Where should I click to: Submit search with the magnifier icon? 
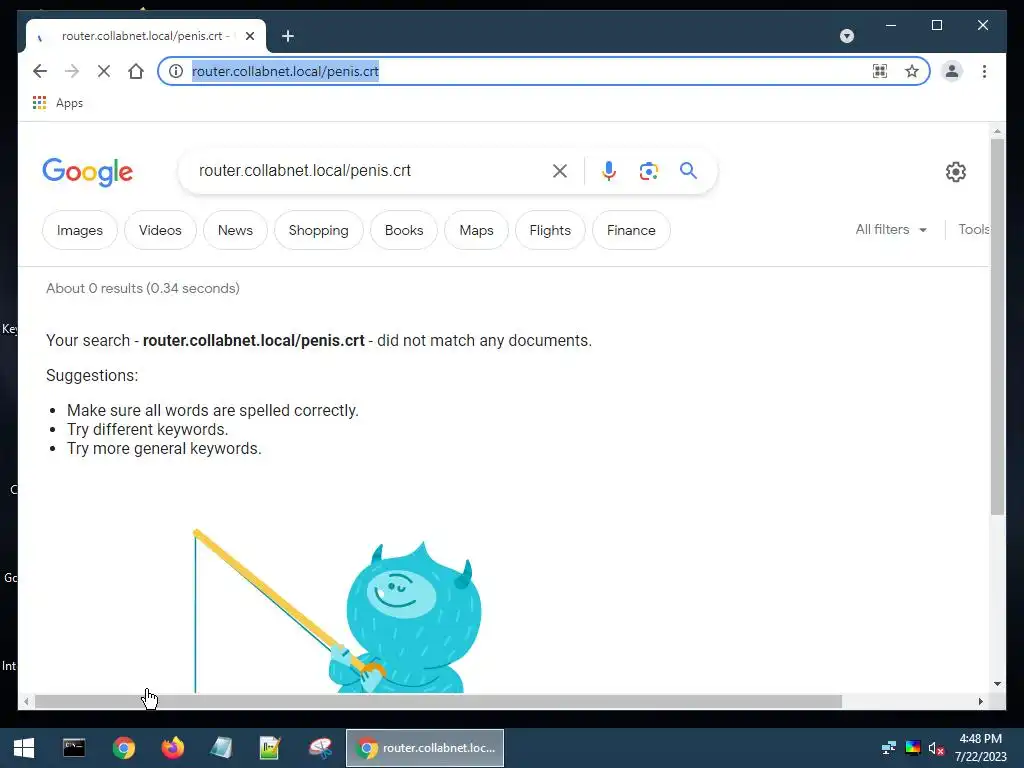[688, 170]
